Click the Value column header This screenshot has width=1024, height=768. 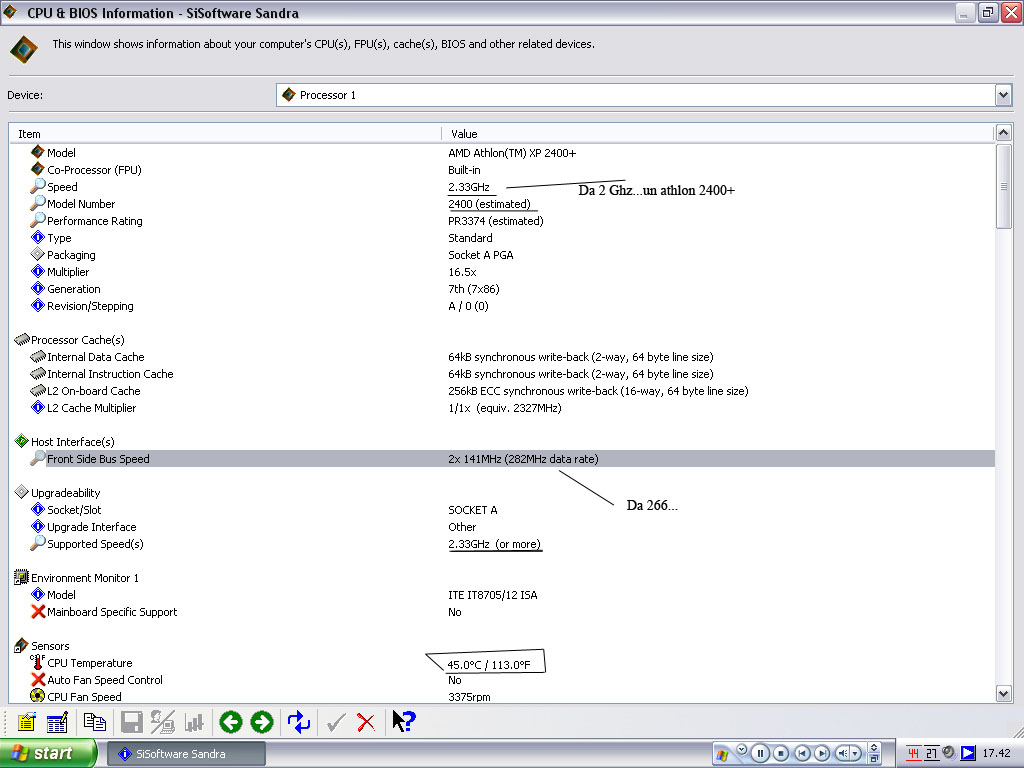[x=716, y=134]
